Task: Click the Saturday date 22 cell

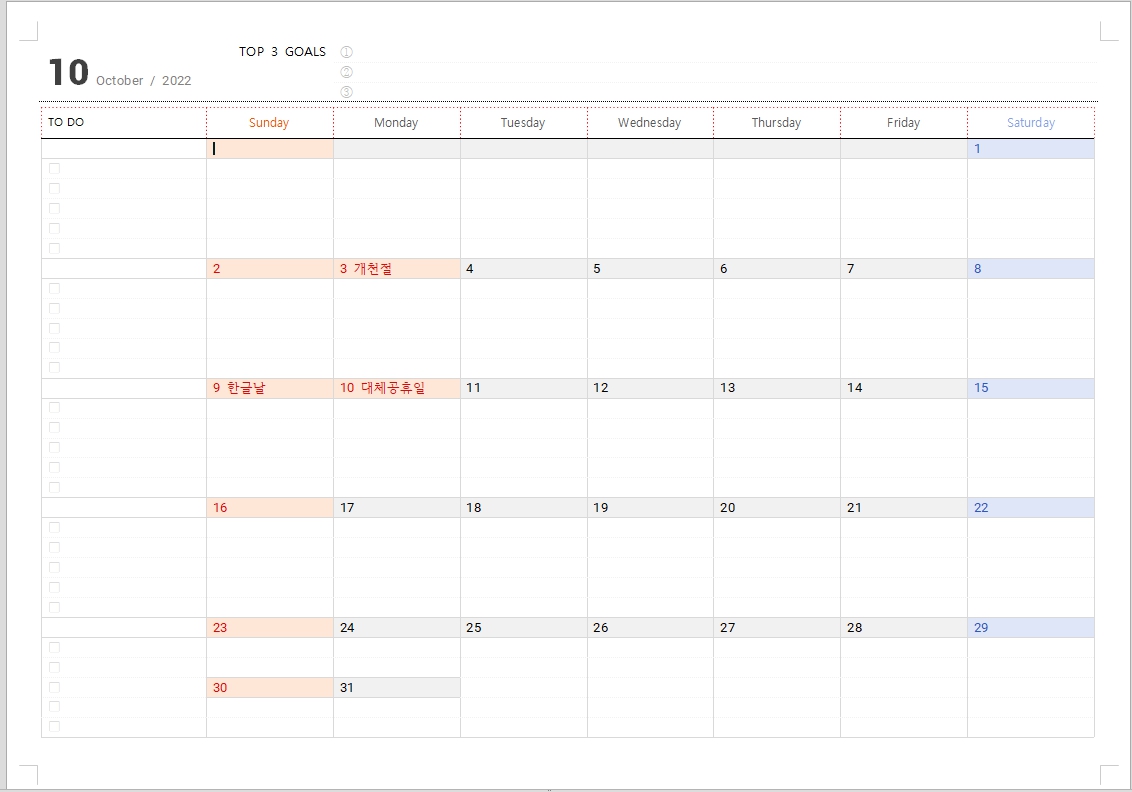Action: 1031,508
